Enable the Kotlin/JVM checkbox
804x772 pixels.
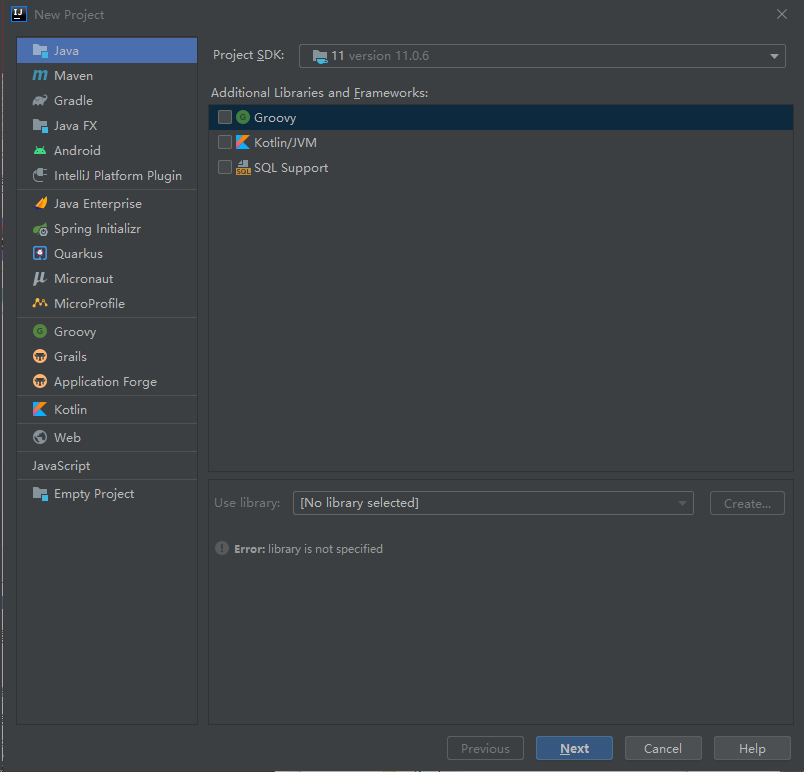click(225, 142)
